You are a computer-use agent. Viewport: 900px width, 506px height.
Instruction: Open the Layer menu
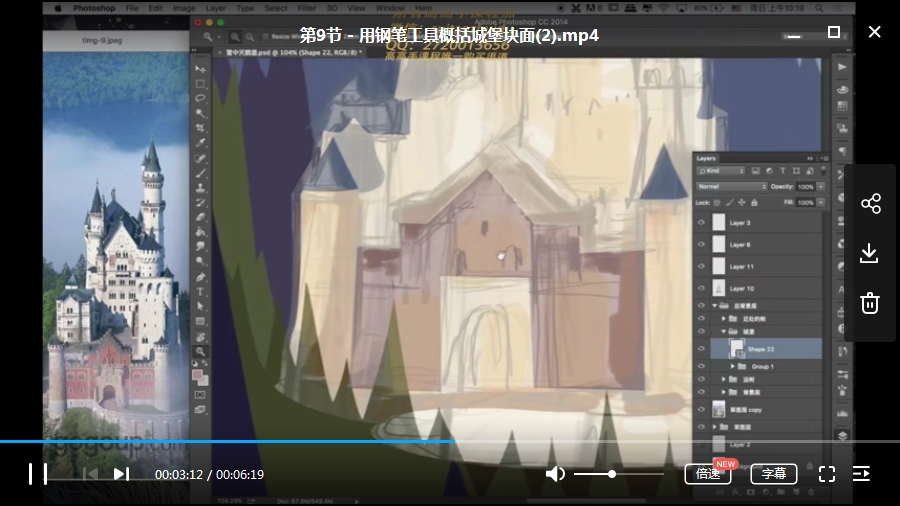pyautogui.click(x=215, y=8)
